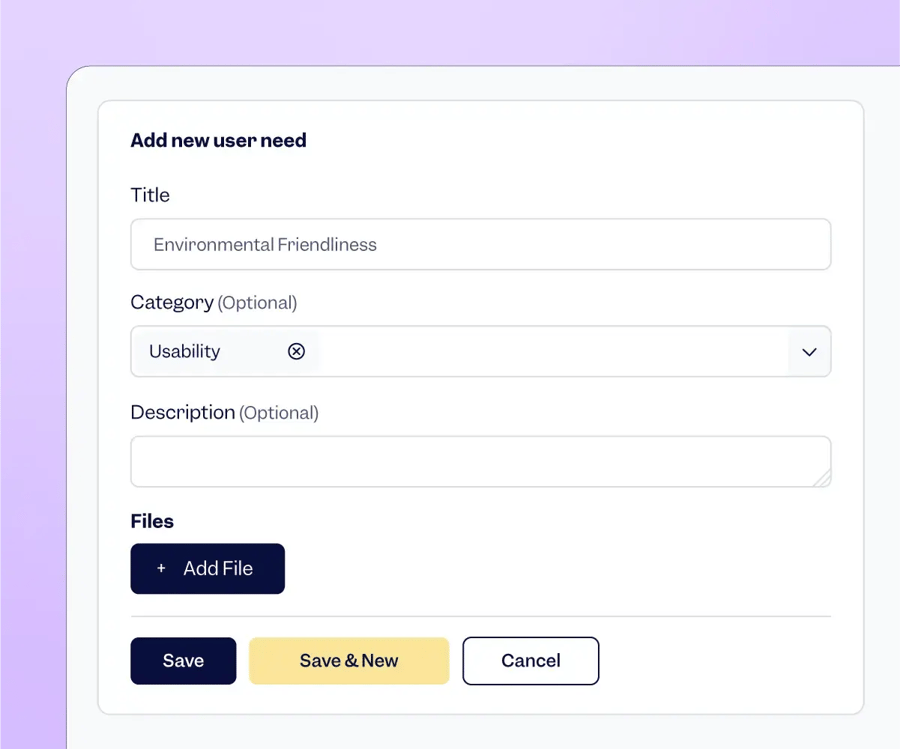Select the Files section label
This screenshot has width=900, height=749.
[152, 521]
